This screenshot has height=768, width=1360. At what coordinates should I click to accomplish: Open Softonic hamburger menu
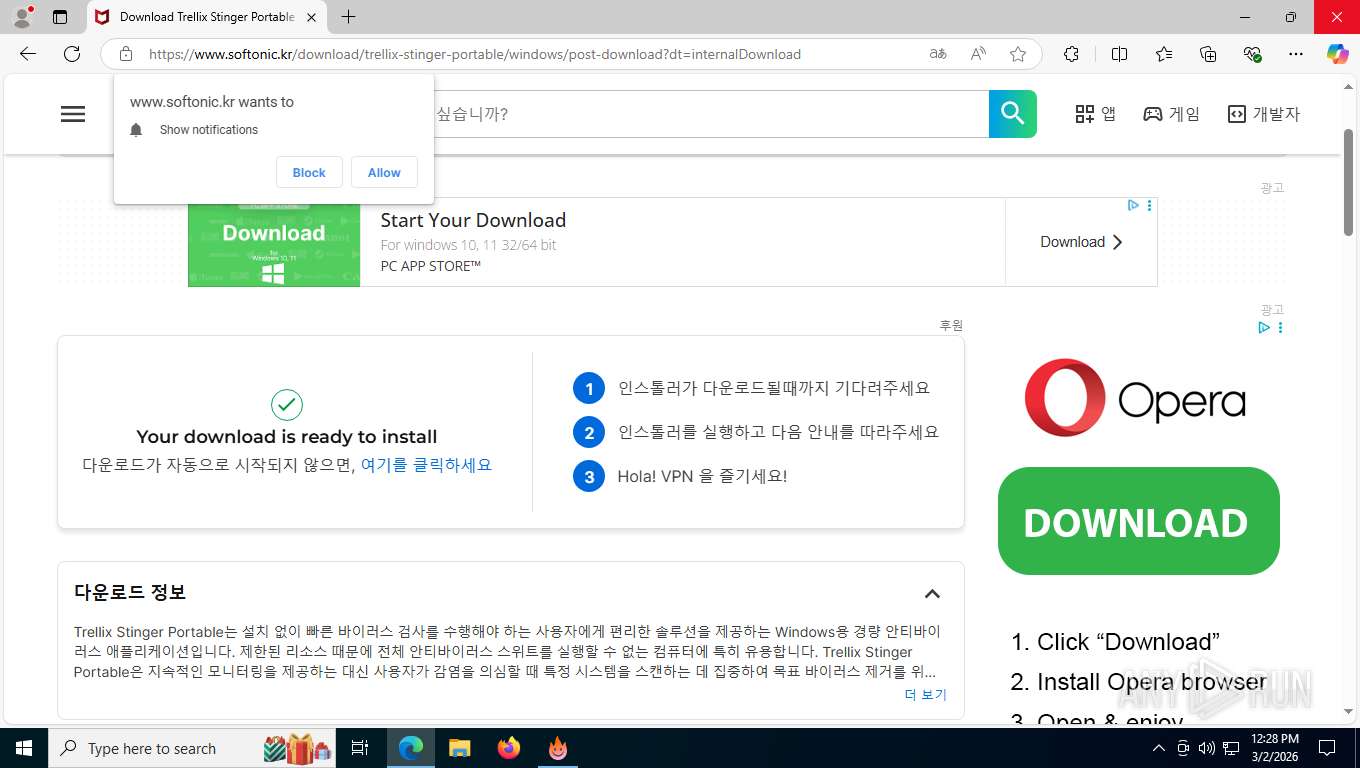[x=73, y=114]
